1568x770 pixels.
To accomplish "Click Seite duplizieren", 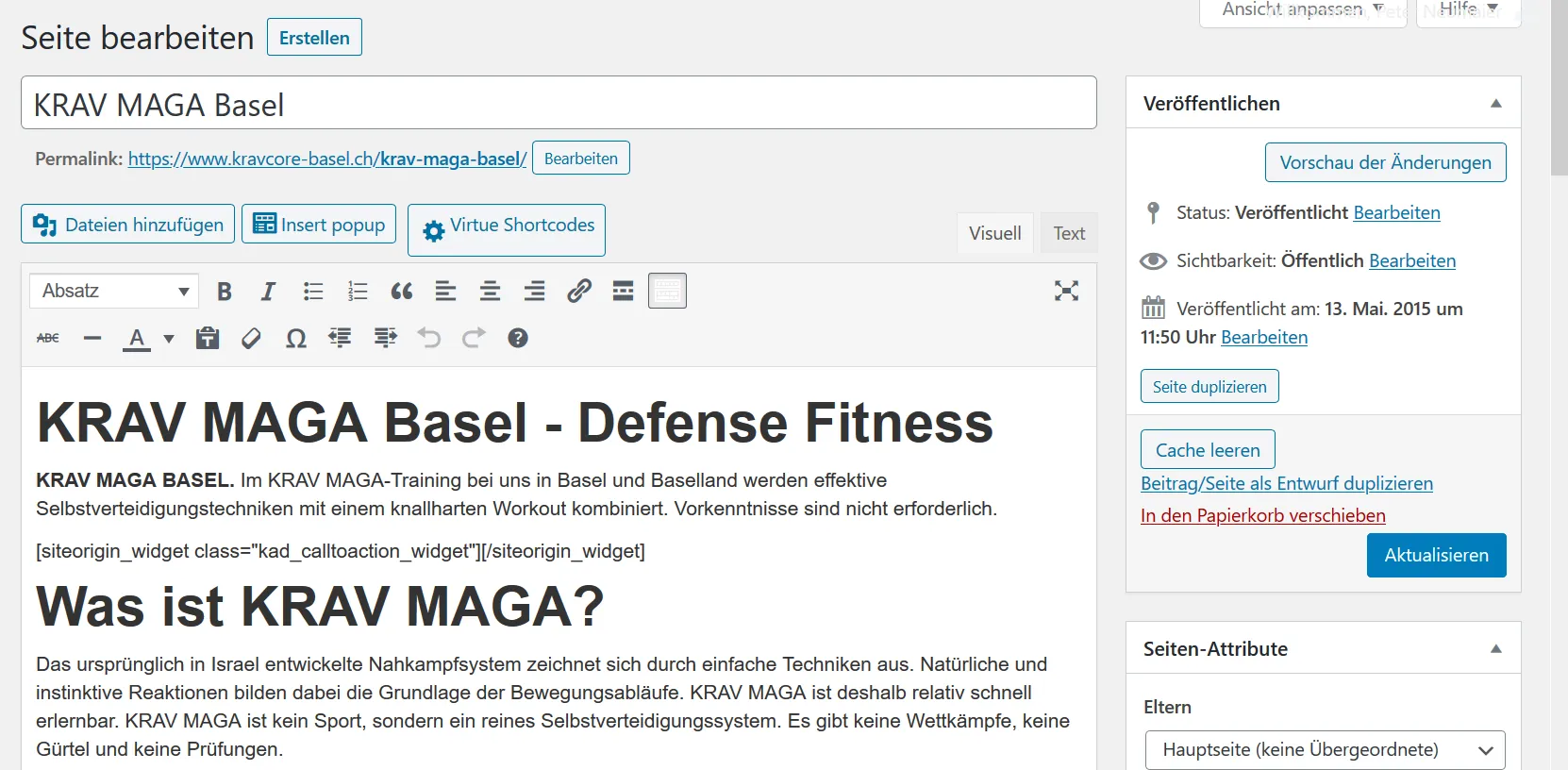I will [1209, 387].
